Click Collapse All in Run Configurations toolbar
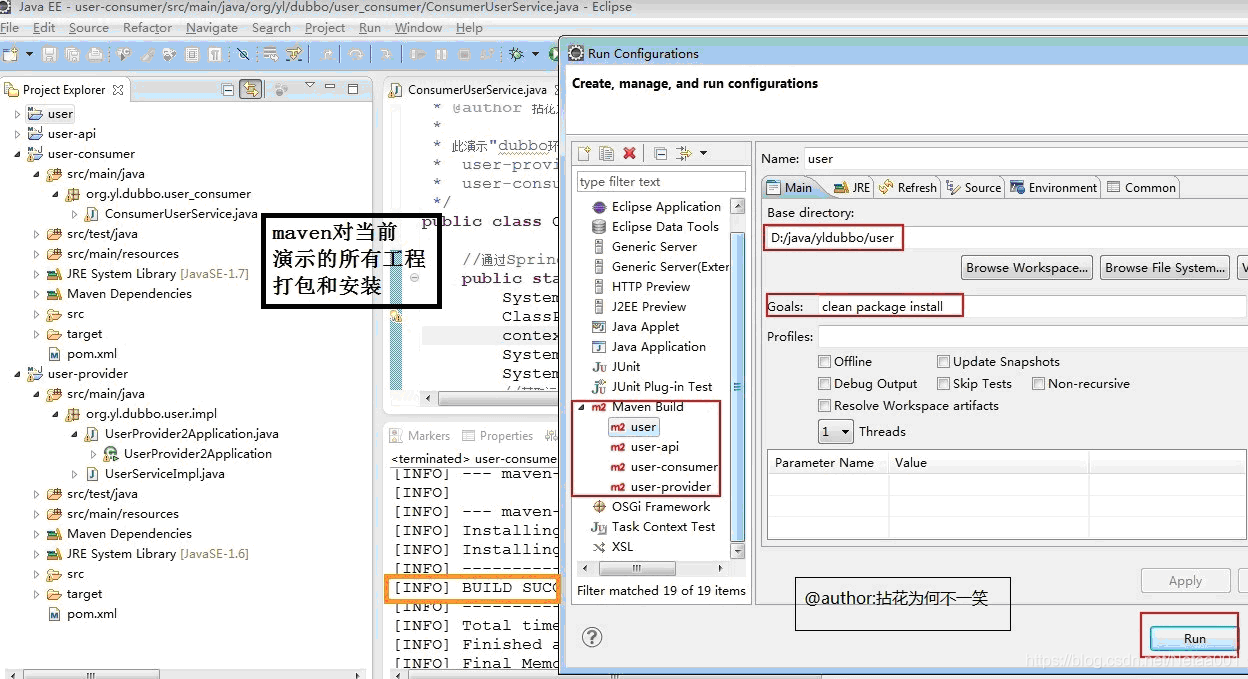 coord(661,153)
